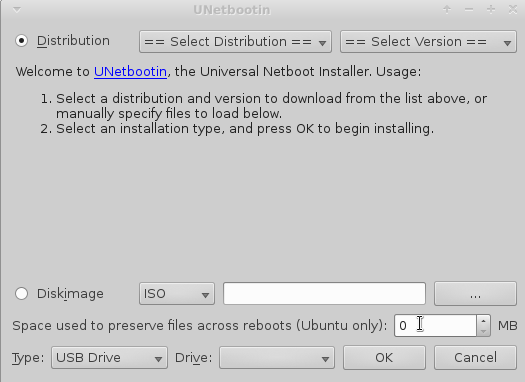Image resolution: width=525 pixels, height=382 pixels.
Task: Open the Type USB Drive dropdown
Action: tap(109, 358)
